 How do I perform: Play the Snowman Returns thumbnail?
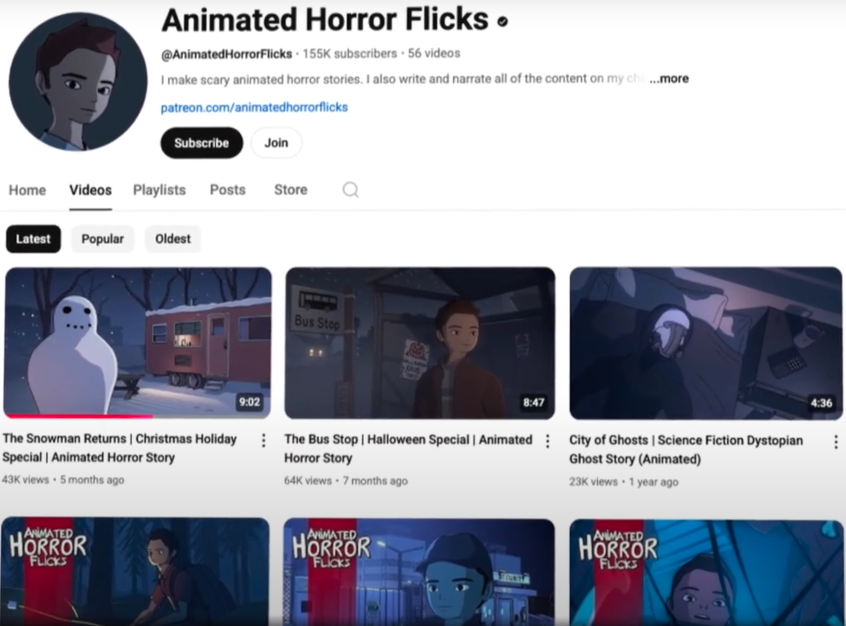point(138,342)
